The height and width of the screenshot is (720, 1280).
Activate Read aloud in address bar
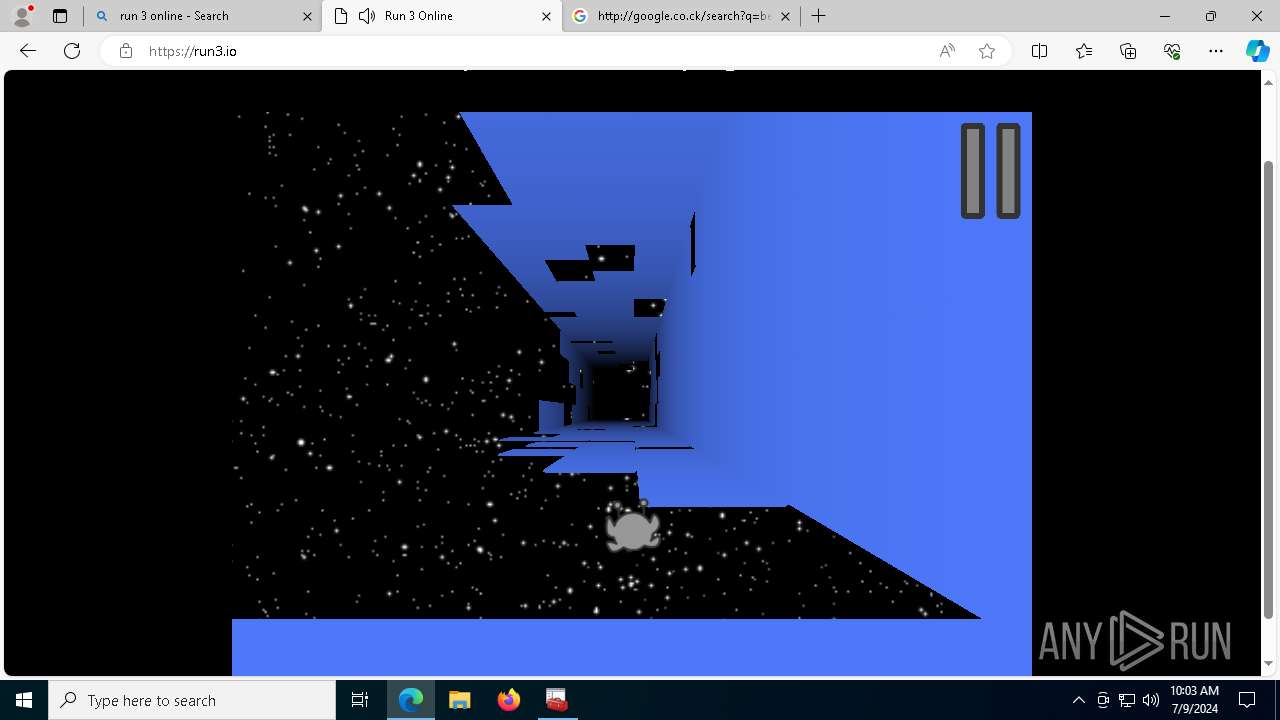pyautogui.click(x=947, y=51)
